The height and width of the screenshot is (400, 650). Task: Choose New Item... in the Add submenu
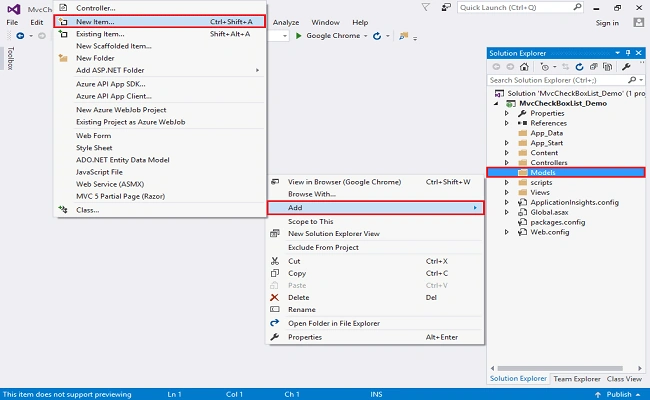pos(160,22)
